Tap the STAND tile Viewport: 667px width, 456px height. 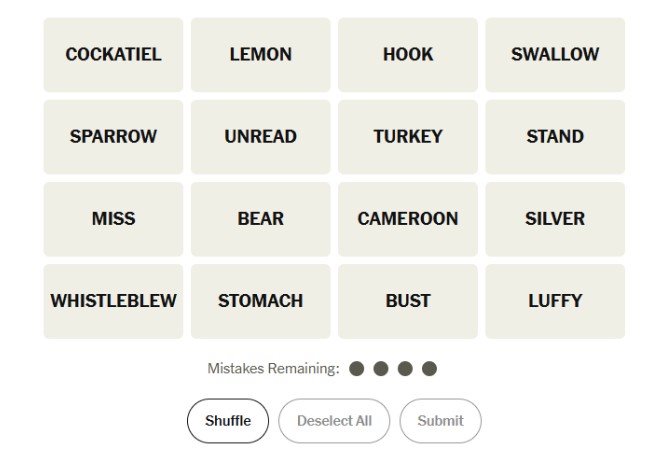(x=555, y=137)
